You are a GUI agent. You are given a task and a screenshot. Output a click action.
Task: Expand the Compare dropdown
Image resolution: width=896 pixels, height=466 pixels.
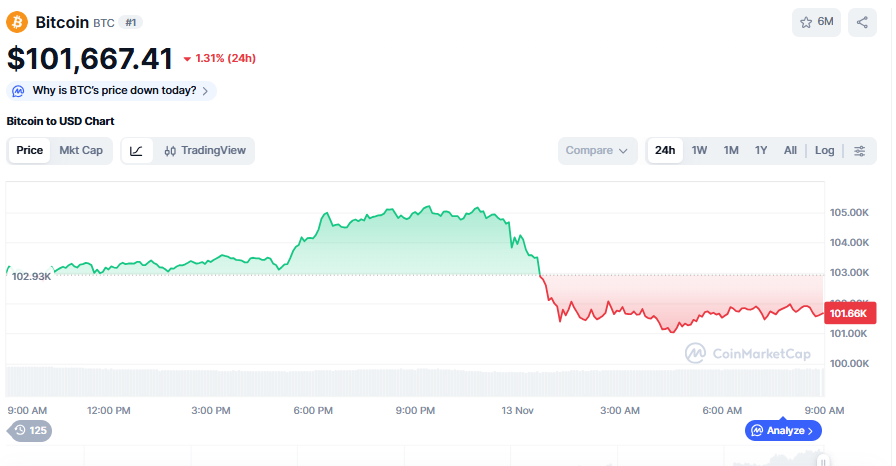[597, 151]
